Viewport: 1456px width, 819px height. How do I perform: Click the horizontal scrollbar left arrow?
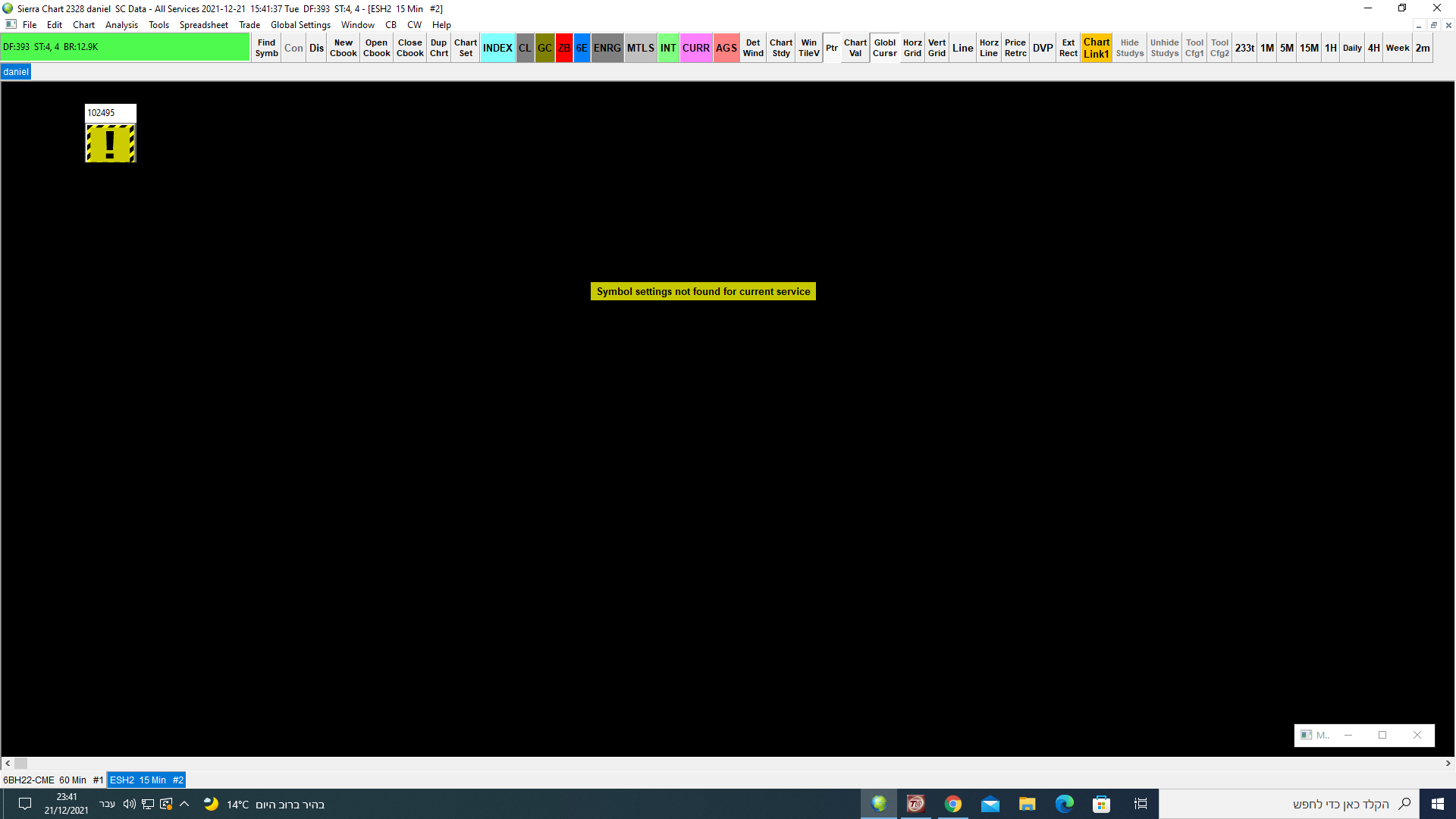8,764
